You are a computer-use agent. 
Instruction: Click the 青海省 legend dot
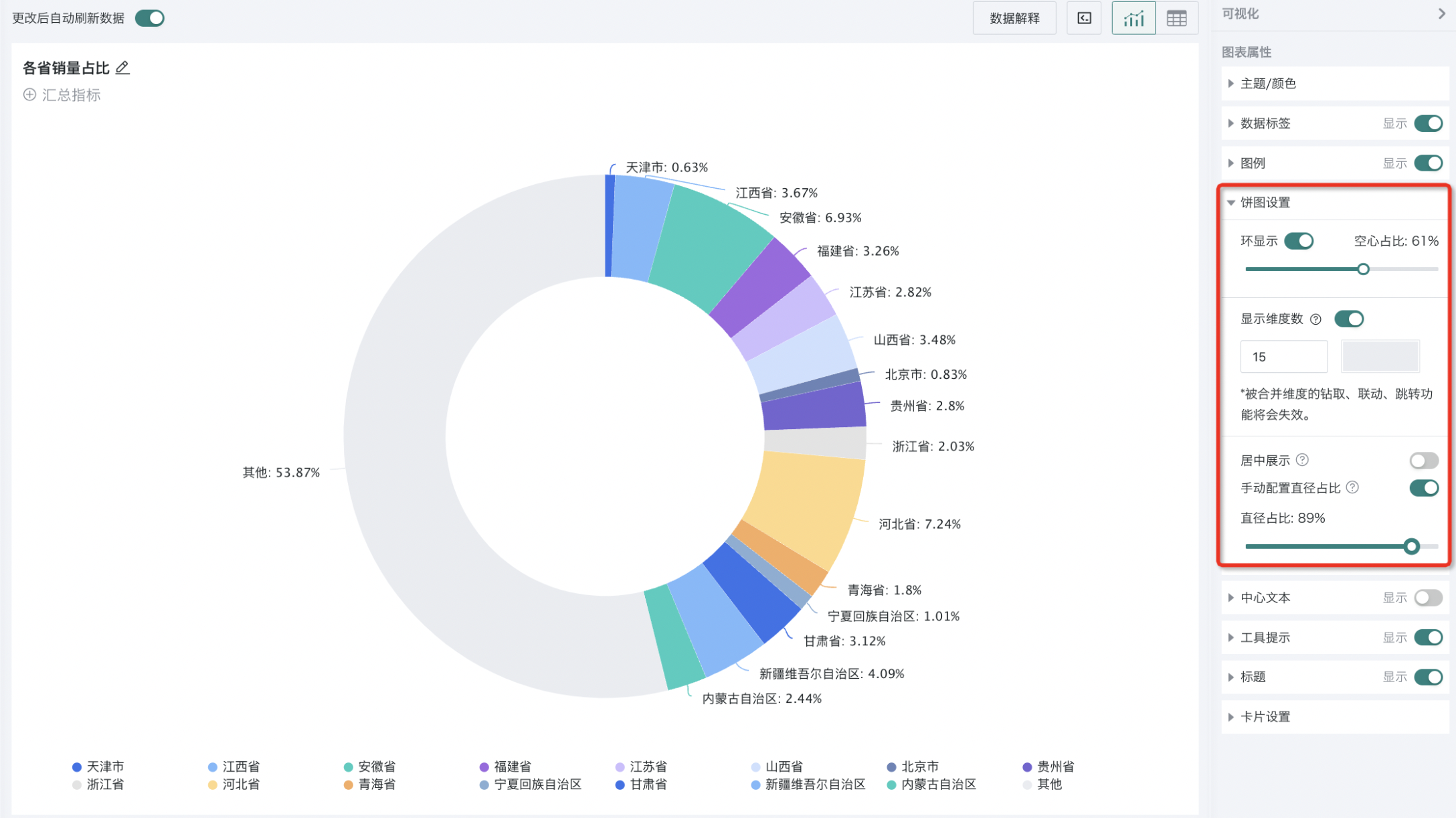[349, 785]
